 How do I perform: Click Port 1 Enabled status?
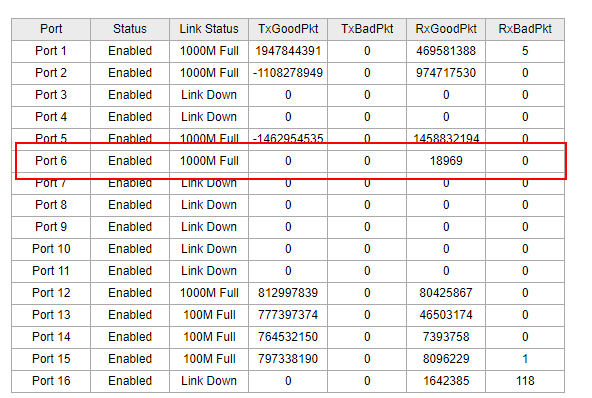pyautogui.click(x=130, y=51)
